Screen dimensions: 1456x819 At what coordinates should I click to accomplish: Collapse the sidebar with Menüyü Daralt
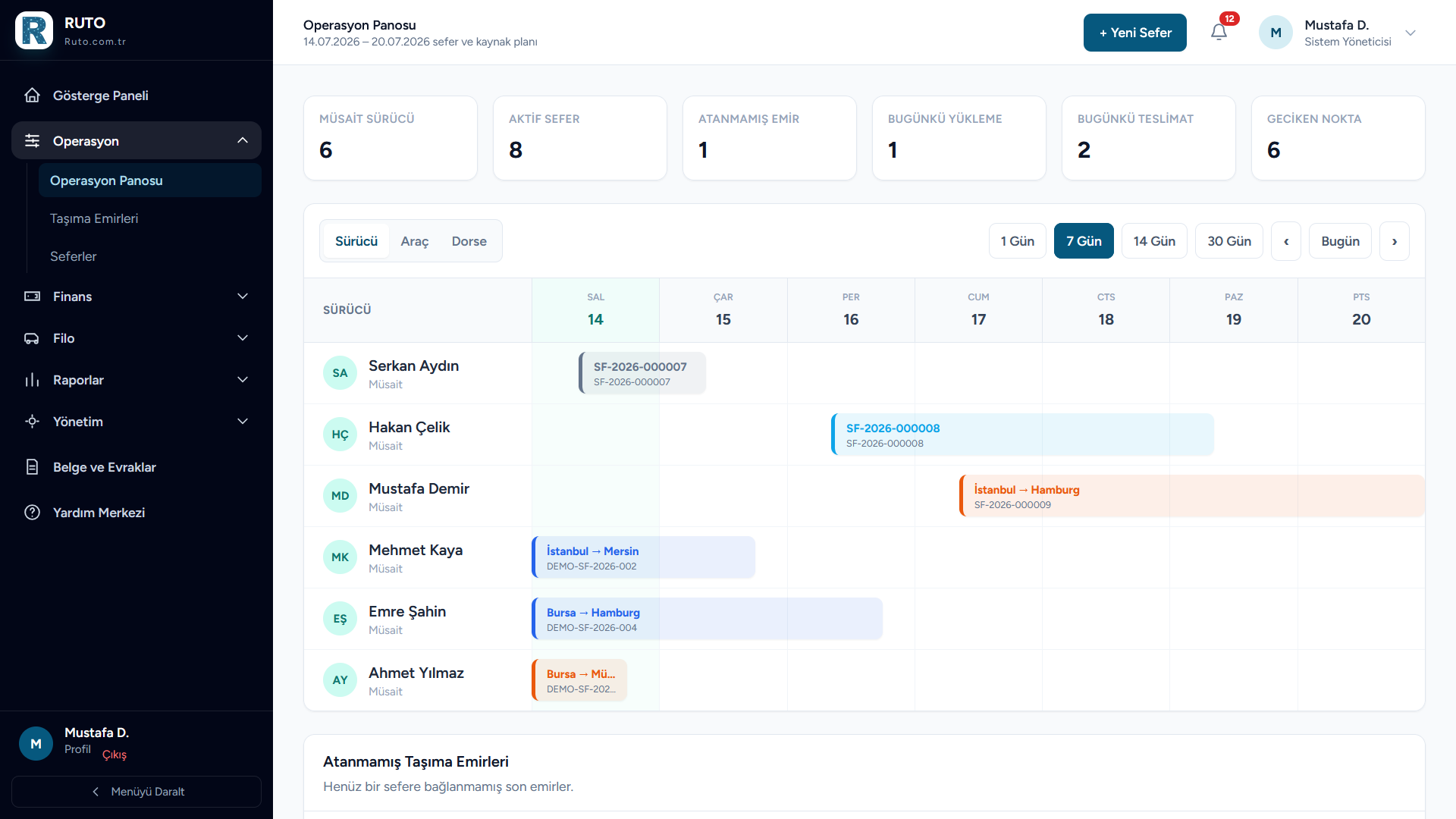click(x=136, y=791)
